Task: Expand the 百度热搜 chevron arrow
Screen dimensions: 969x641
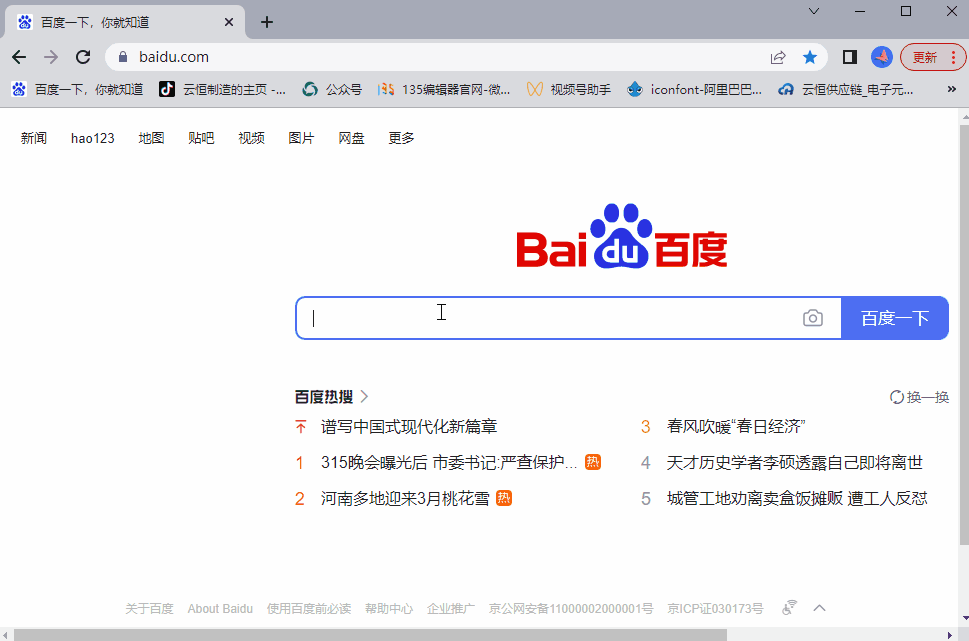Action: (365, 397)
